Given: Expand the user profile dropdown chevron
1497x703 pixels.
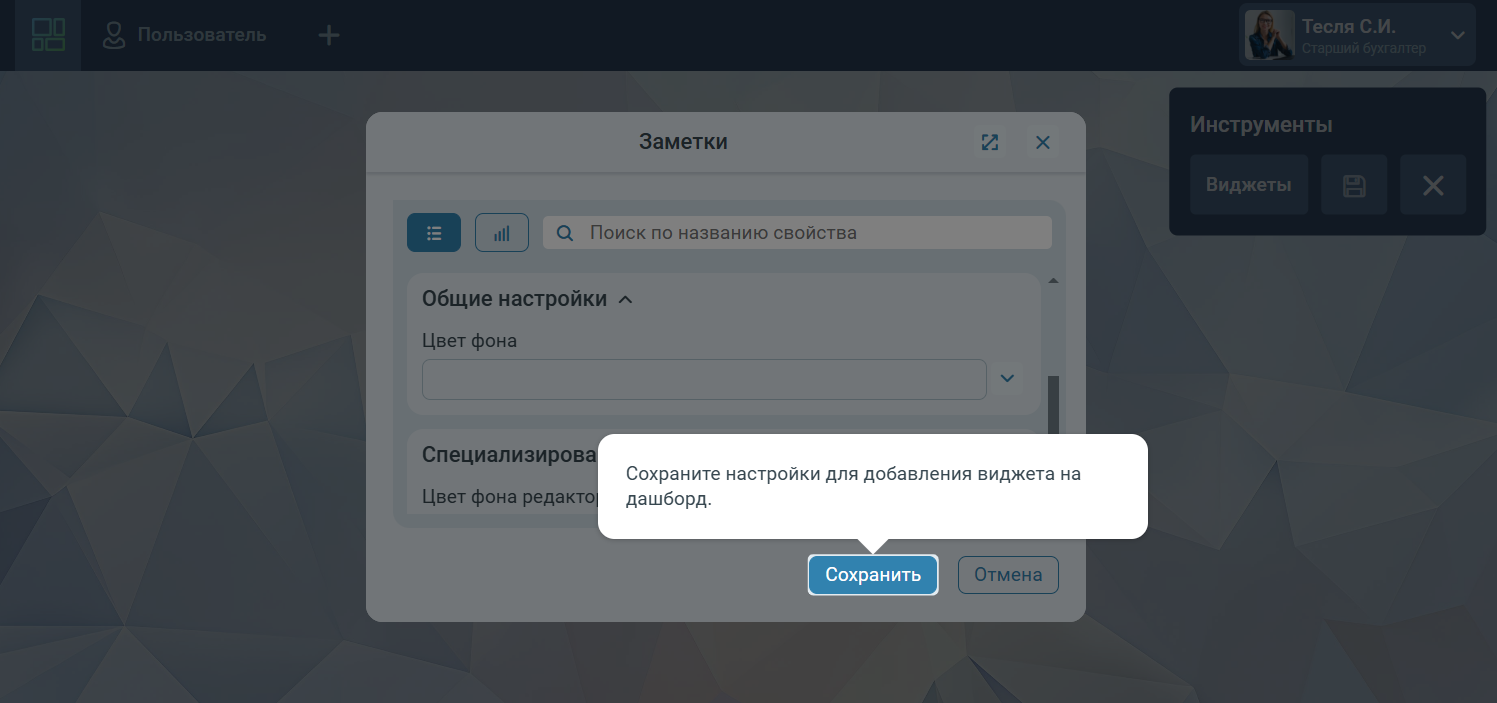Looking at the screenshot, I should 1457,35.
